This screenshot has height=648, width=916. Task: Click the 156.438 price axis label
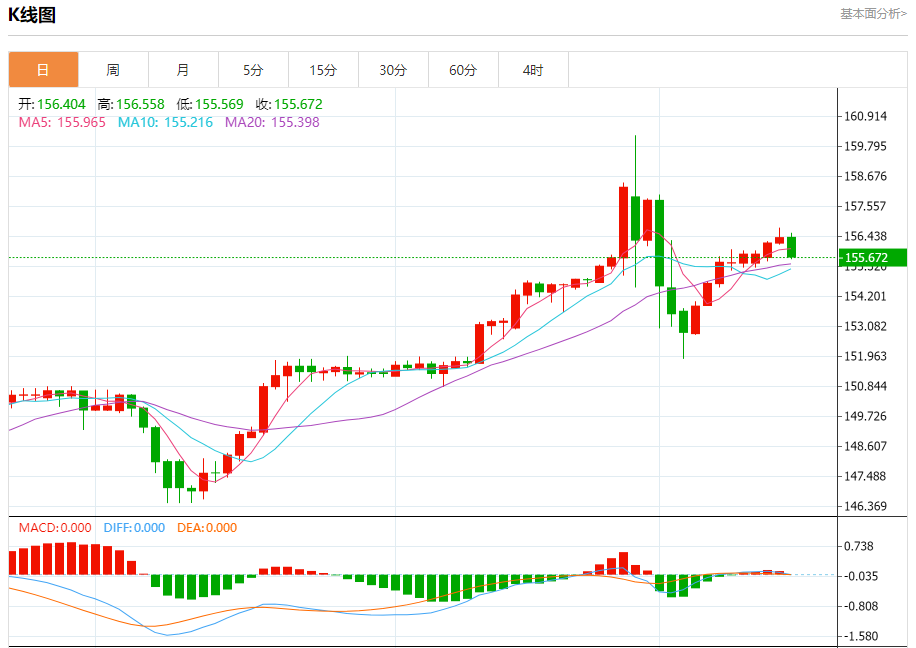coord(865,236)
